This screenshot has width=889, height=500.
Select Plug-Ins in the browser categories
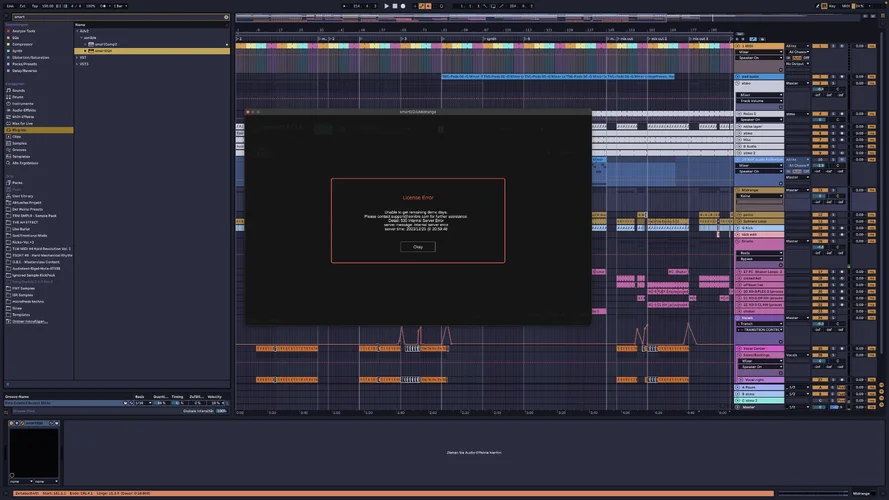point(20,130)
